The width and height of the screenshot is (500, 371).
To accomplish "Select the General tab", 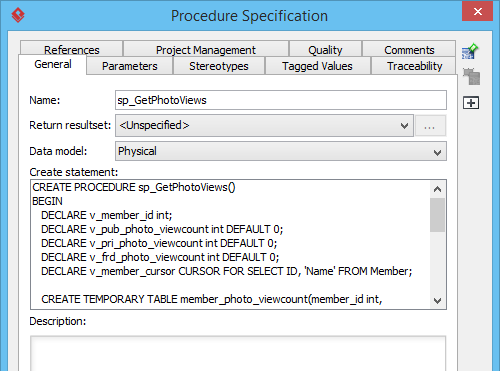I will point(53,64).
